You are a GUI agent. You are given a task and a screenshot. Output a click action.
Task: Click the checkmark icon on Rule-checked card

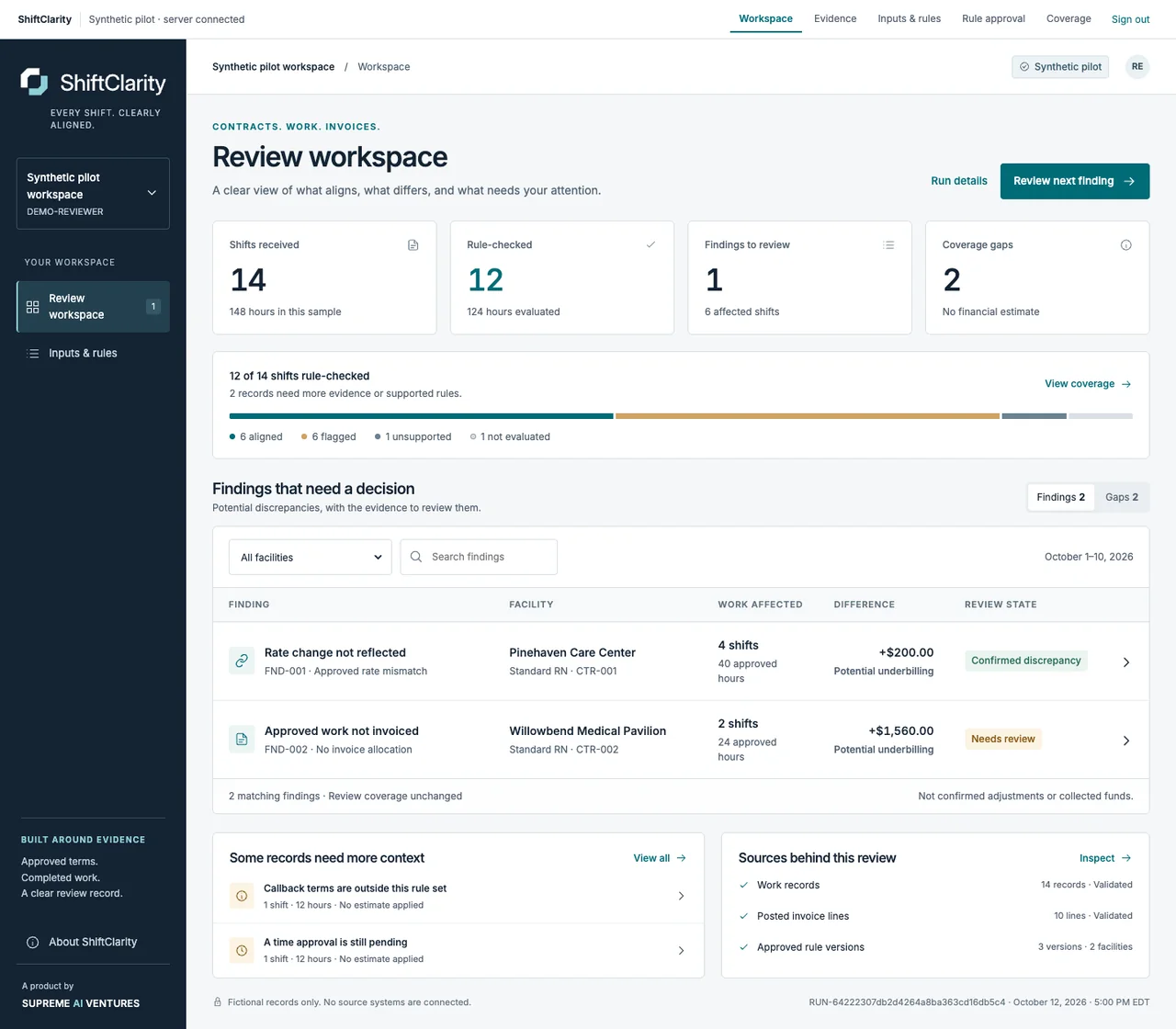pos(650,245)
